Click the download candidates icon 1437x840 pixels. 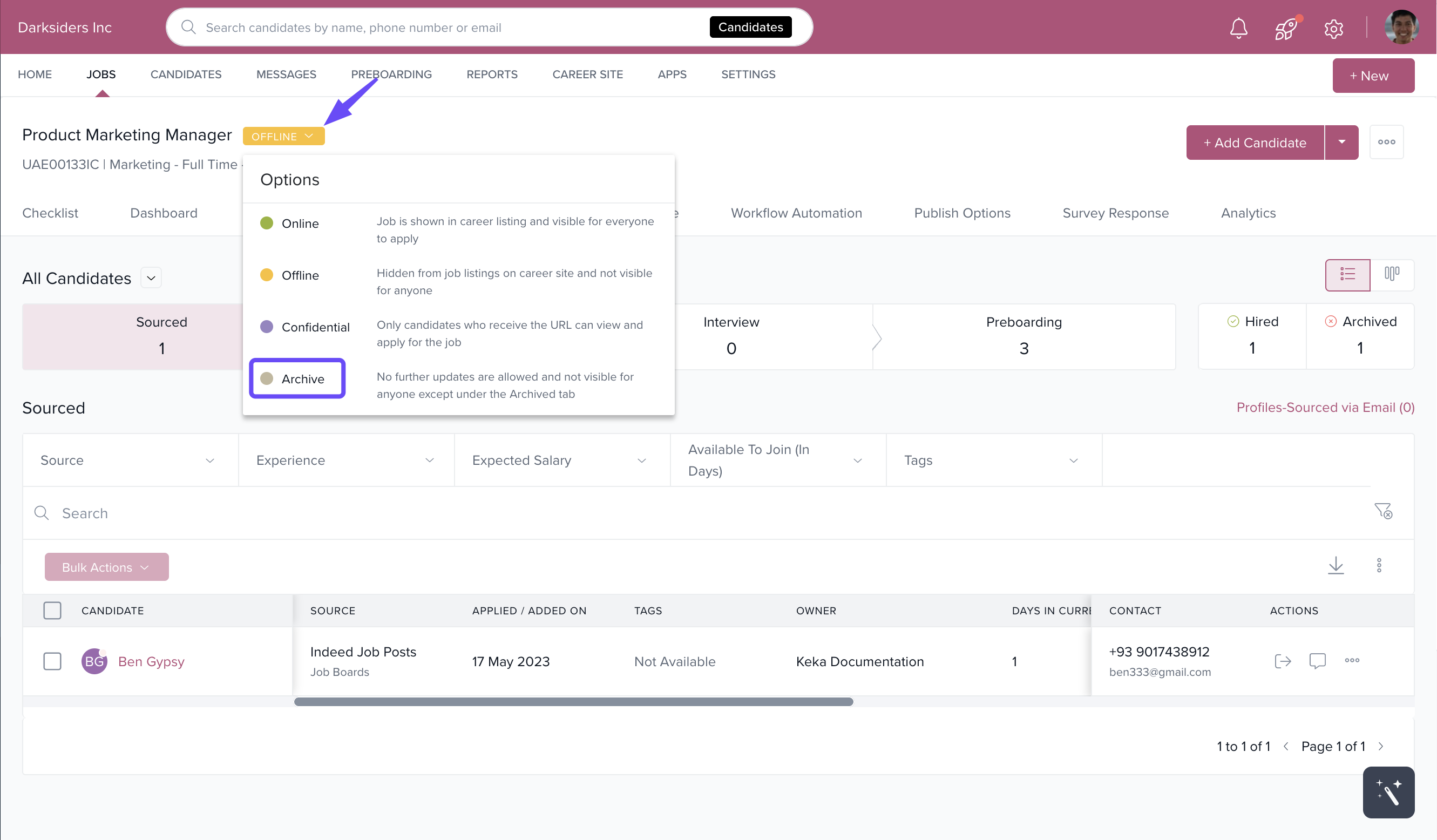tap(1336, 565)
